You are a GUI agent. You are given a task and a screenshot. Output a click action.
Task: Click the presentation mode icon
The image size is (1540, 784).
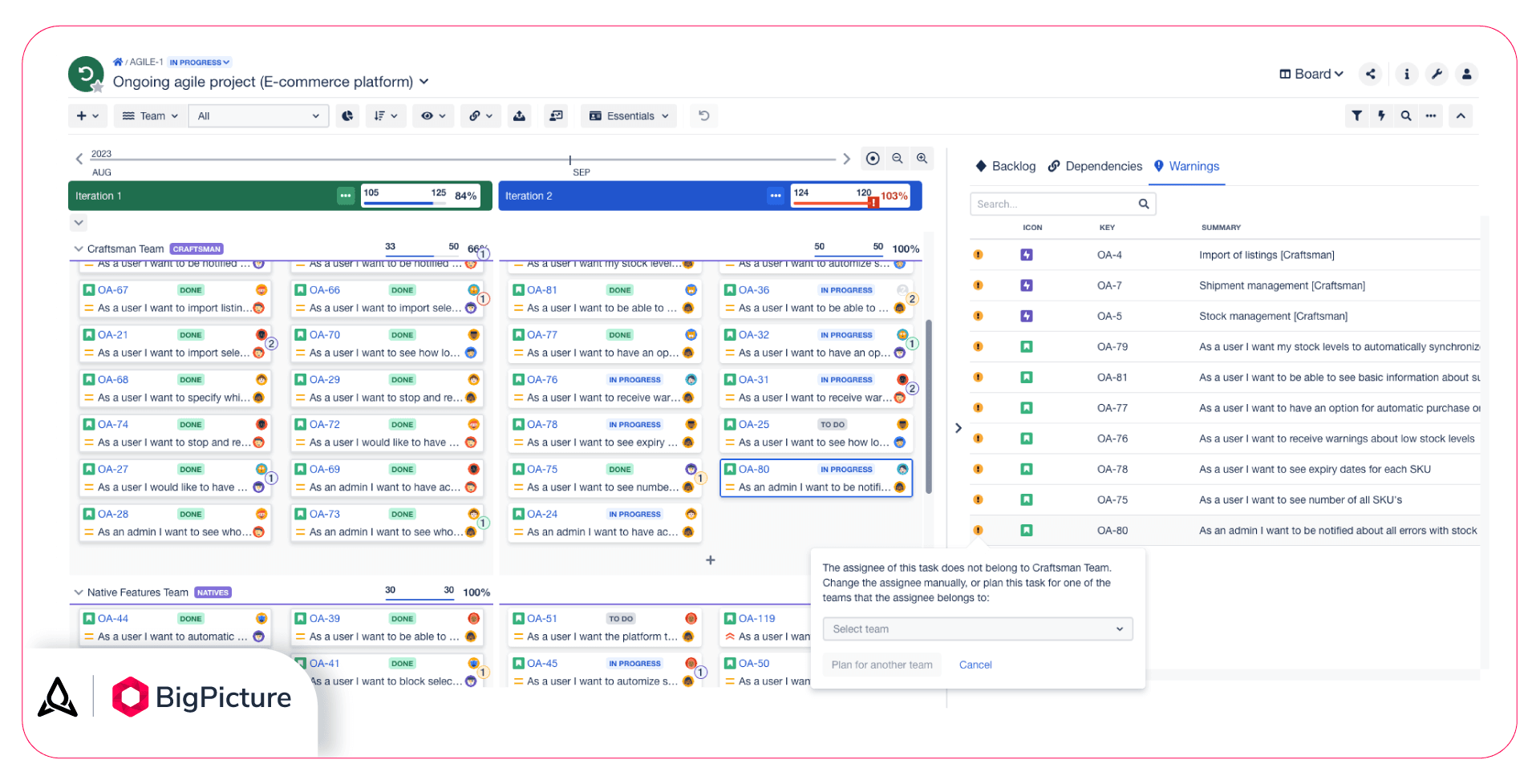[556, 116]
